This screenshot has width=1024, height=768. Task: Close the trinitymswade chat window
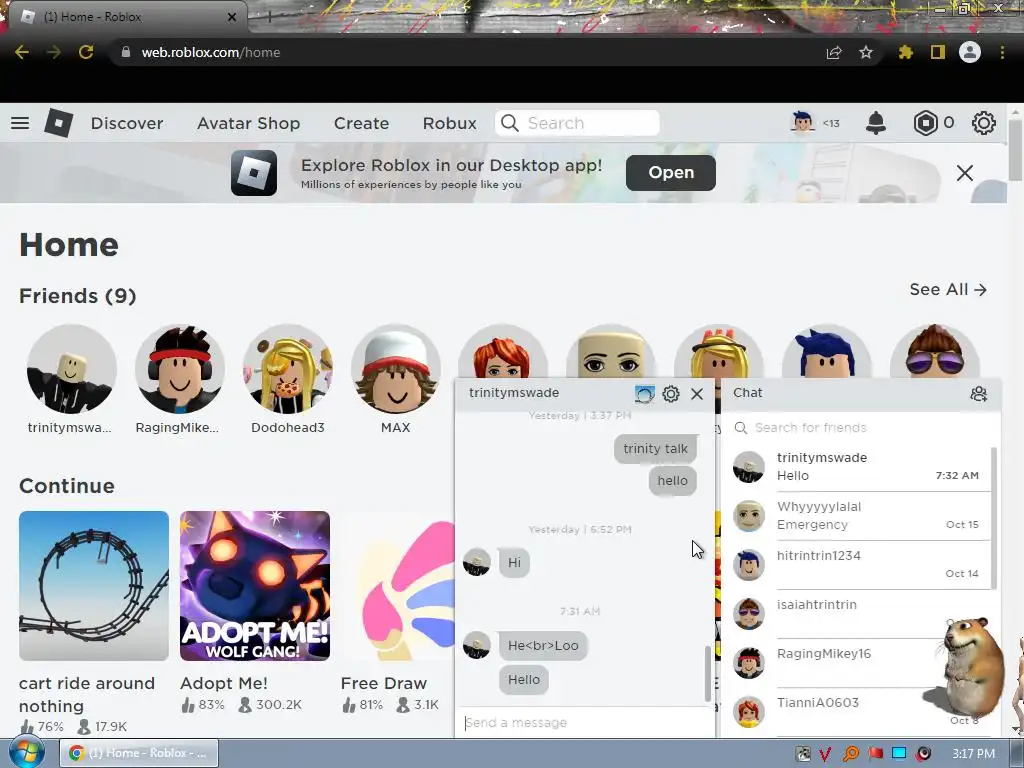(x=697, y=394)
